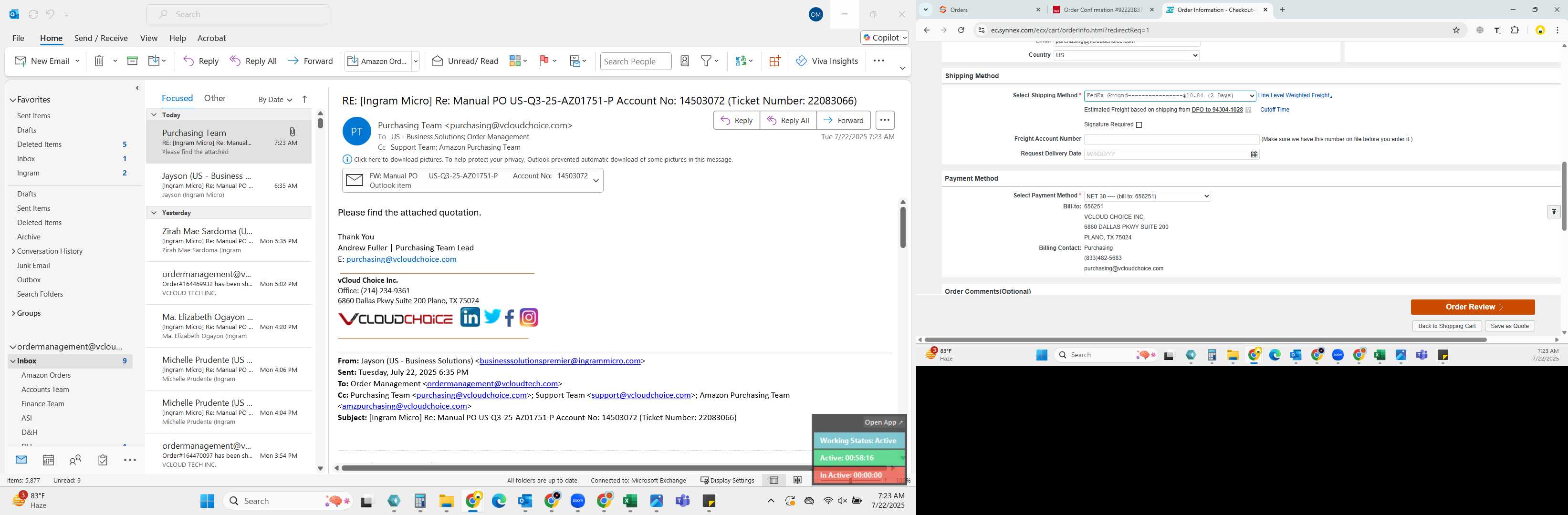
Task: Open the File menu in Outlook
Action: [18, 38]
